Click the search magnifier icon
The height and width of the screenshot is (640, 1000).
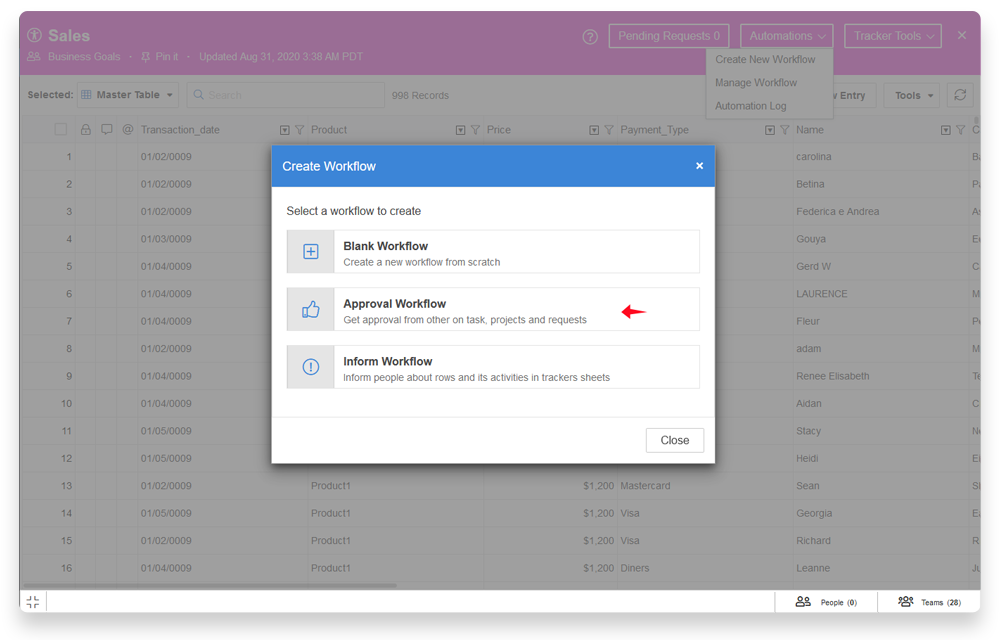(198, 94)
